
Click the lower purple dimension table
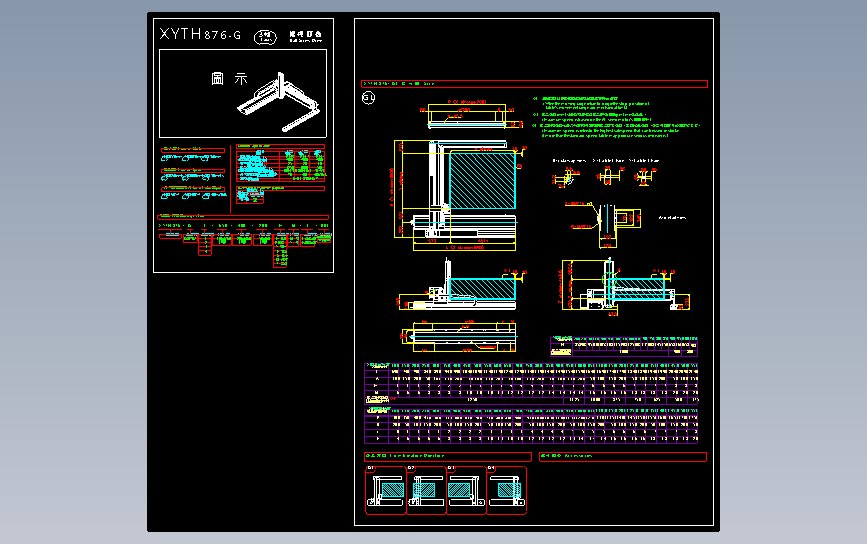[x=531, y=425]
